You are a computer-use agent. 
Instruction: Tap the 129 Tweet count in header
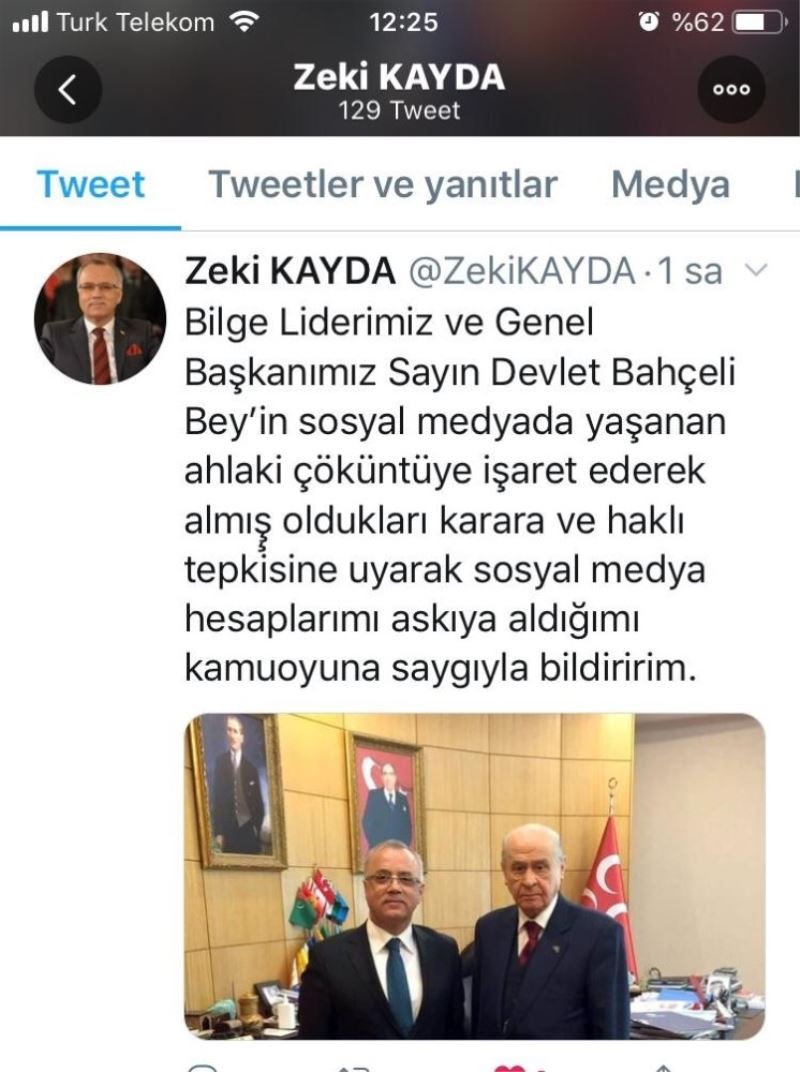click(x=399, y=110)
